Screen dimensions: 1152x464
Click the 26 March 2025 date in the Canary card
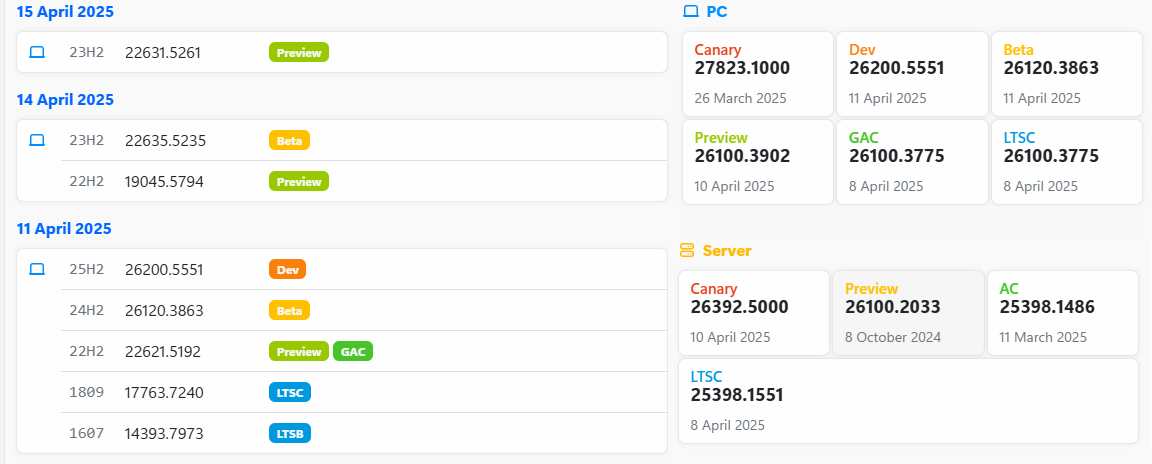pos(741,98)
